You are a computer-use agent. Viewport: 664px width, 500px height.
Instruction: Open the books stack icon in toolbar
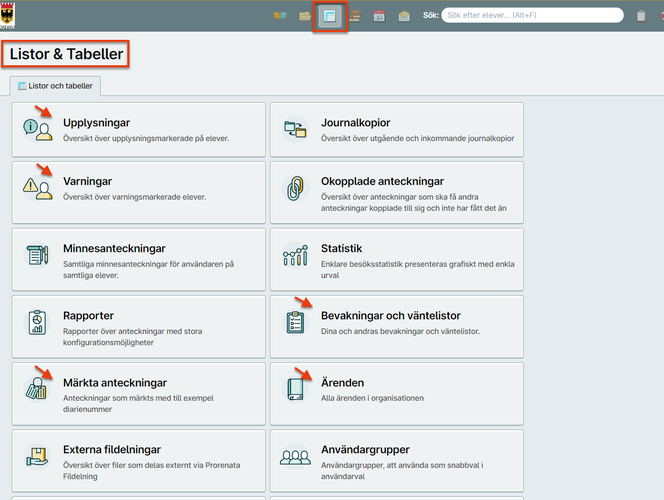coord(355,16)
